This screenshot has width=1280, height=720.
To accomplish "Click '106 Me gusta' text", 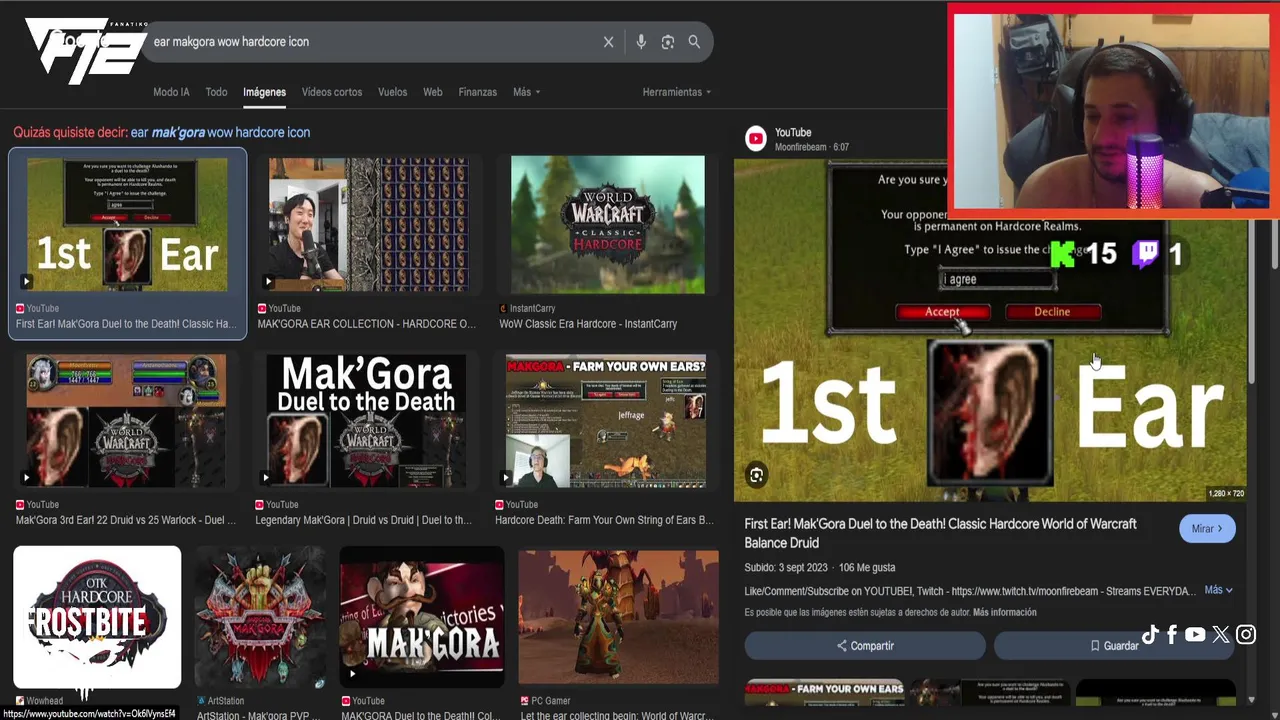I will pyautogui.click(x=867, y=568).
